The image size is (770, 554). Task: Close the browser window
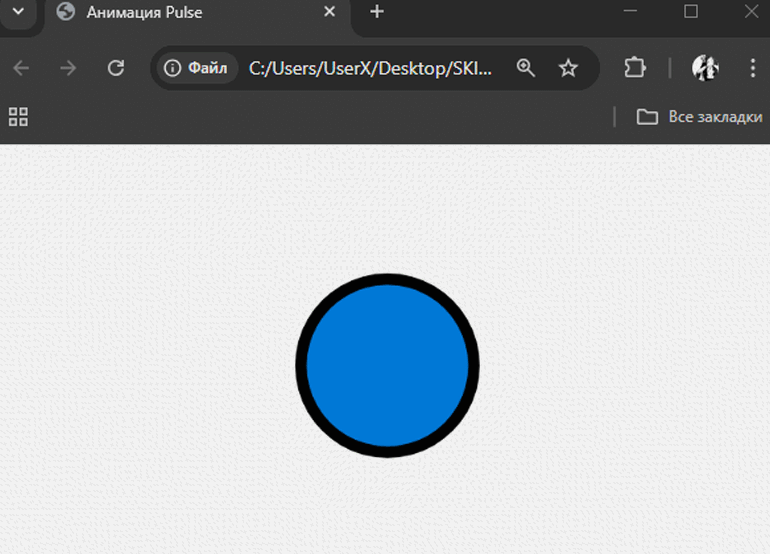click(751, 11)
